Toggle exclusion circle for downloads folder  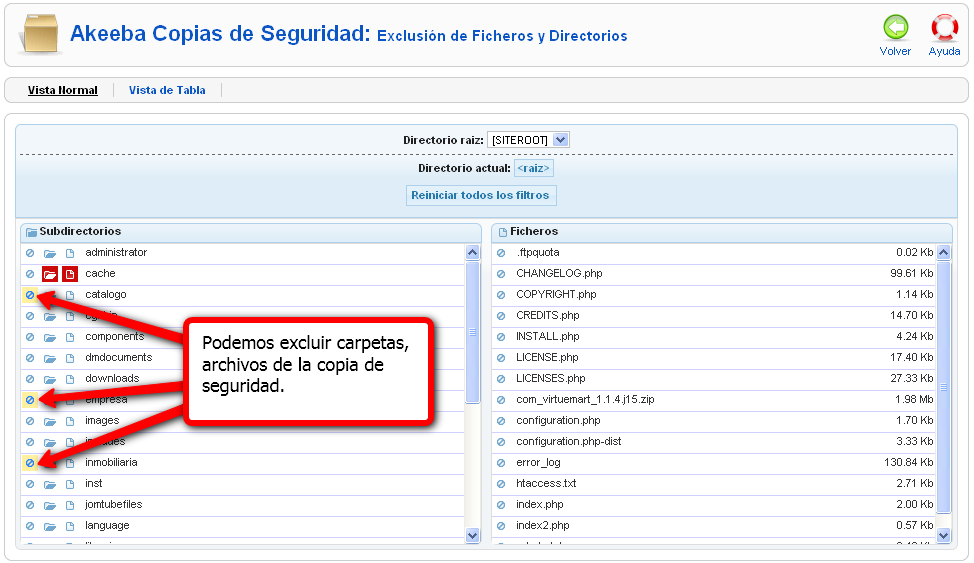(x=30, y=379)
